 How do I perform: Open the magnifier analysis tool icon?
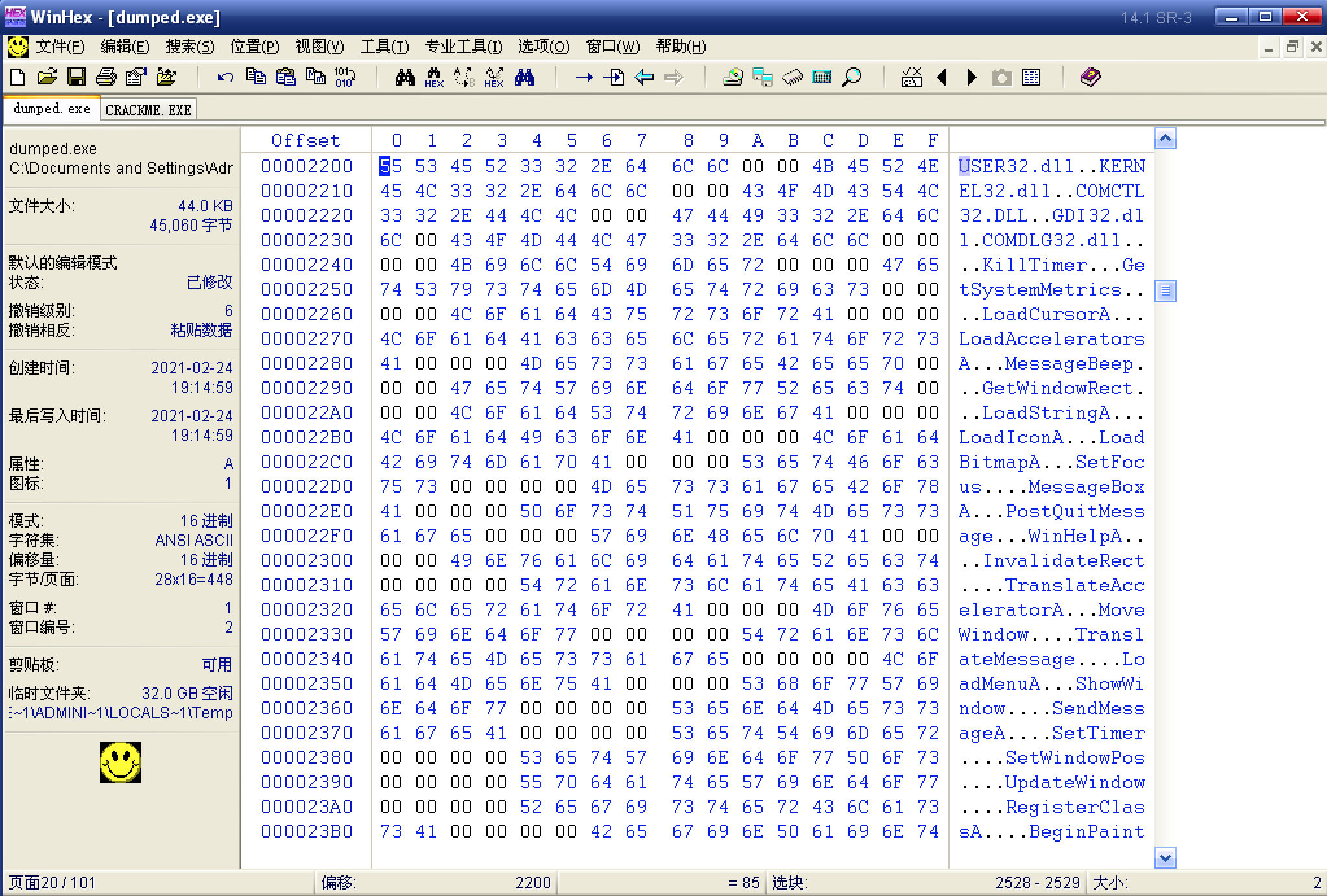(852, 77)
